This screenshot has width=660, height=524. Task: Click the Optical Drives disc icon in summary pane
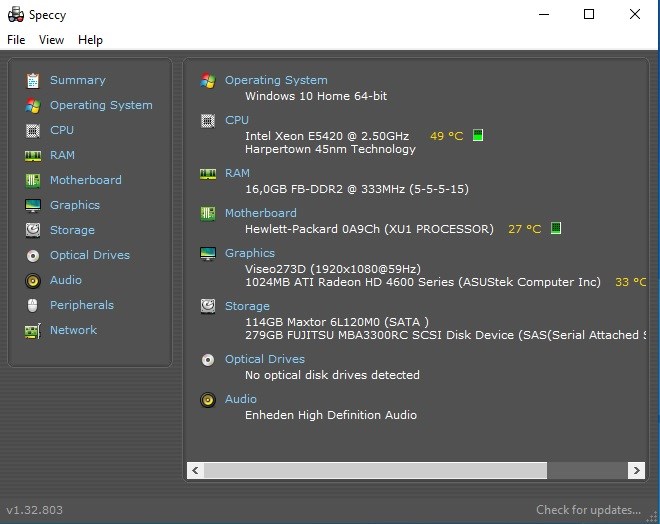(208, 359)
